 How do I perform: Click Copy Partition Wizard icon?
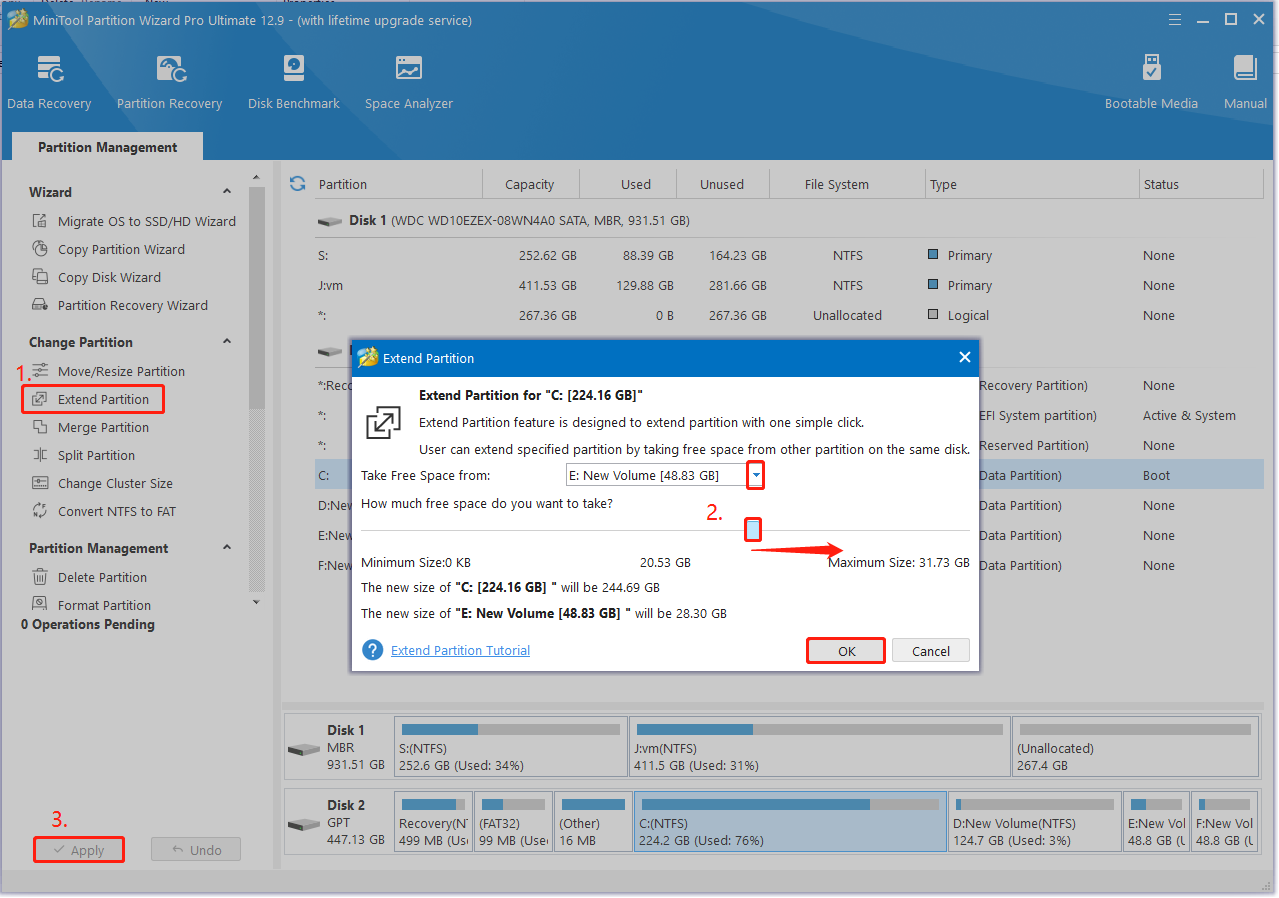[x=40, y=249]
